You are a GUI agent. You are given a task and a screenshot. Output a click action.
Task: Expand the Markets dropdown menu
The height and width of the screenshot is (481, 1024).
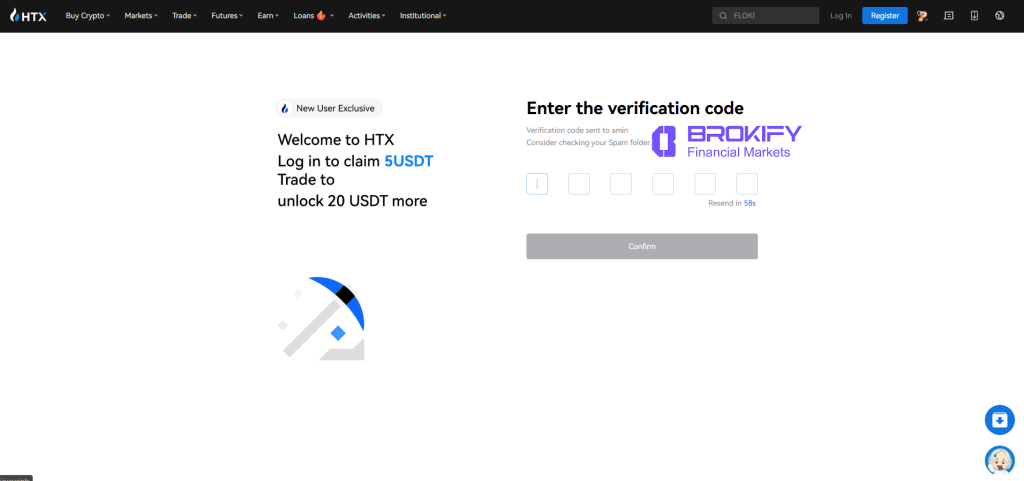141,16
